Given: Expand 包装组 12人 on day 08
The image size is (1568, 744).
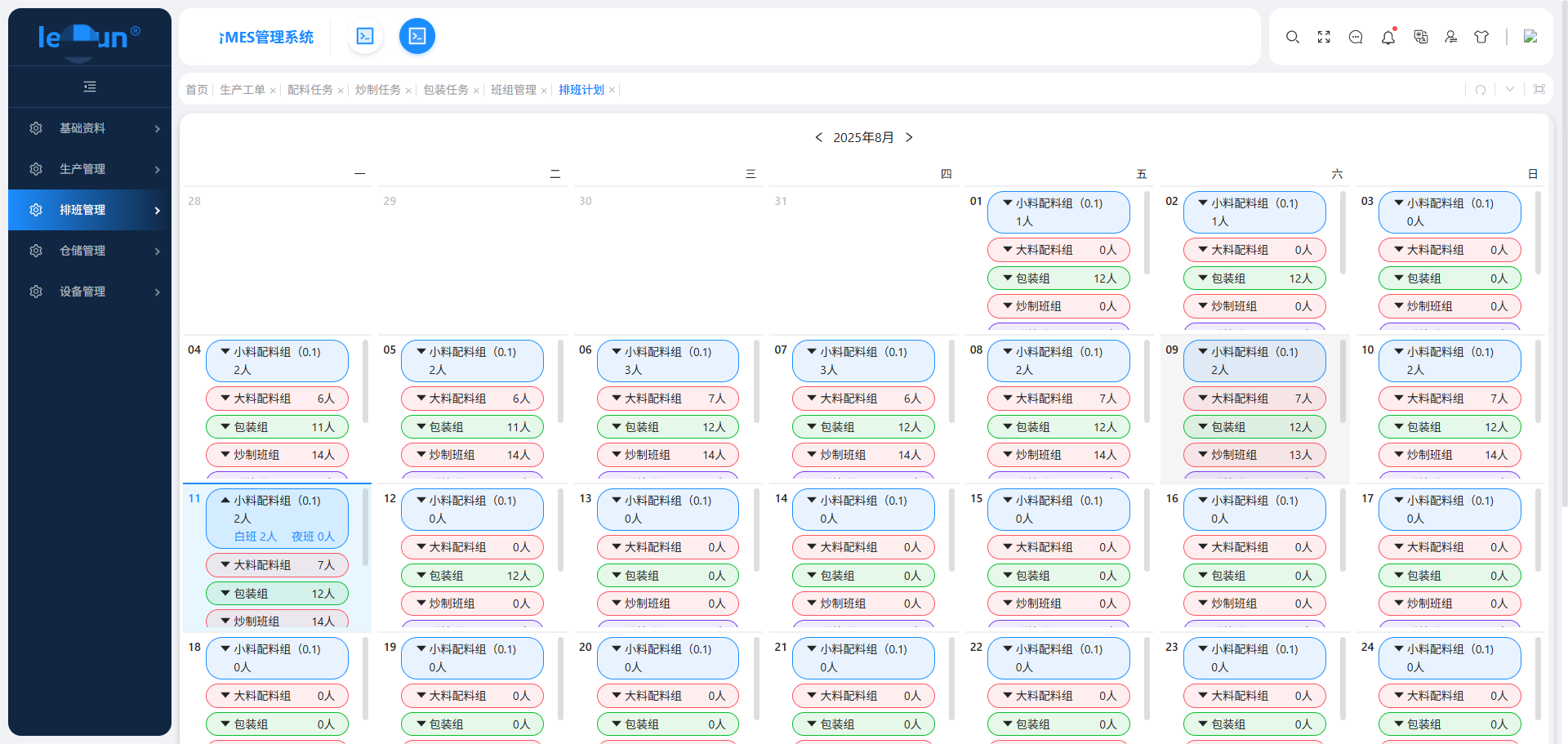Looking at the screenshot, I should coord(1058,427).
